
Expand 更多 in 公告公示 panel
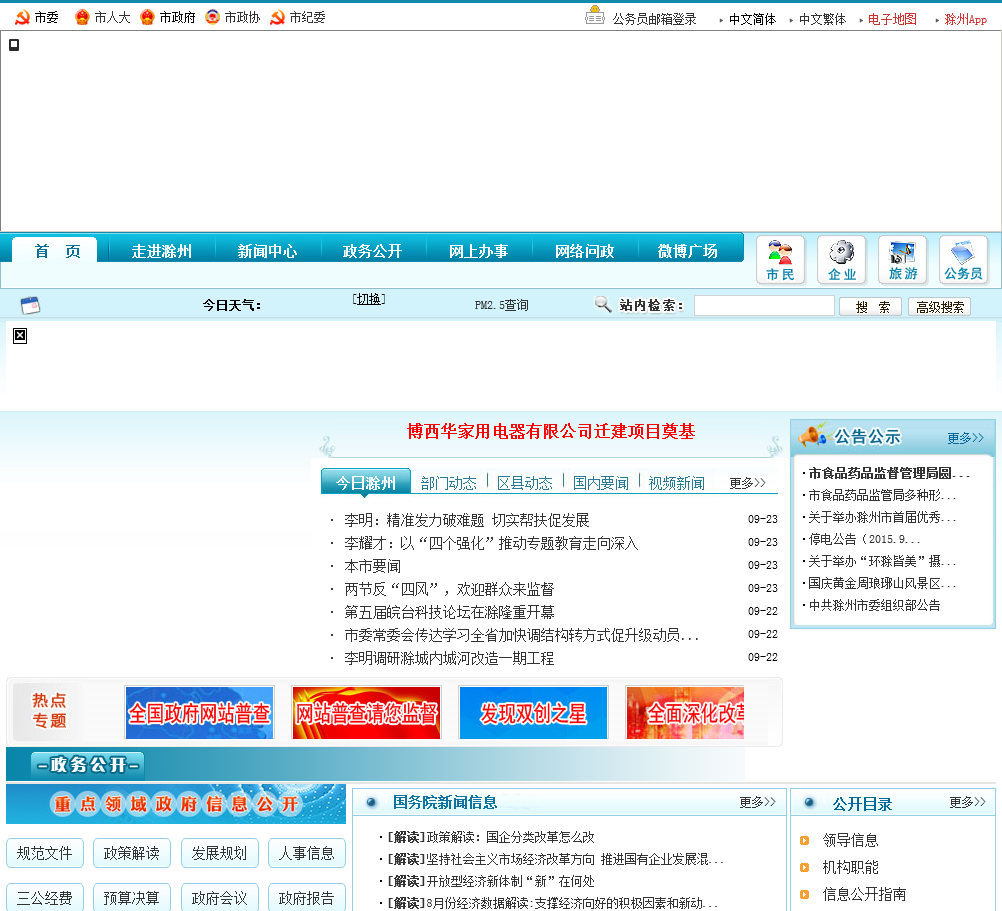pyautogui.click(x=965, y=438)
